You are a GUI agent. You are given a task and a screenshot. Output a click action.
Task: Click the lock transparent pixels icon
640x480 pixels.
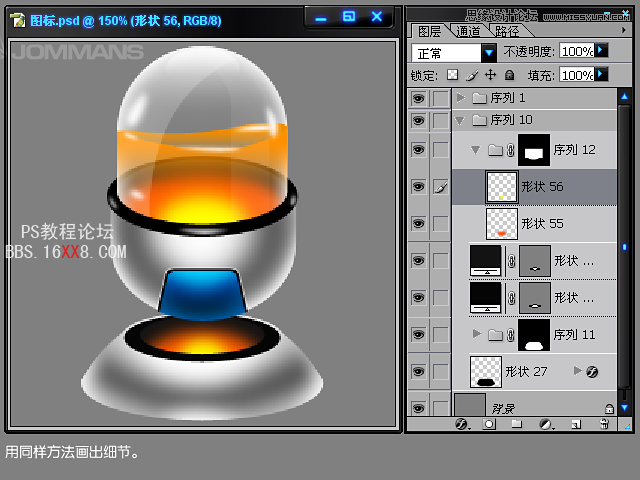(452, 75)
